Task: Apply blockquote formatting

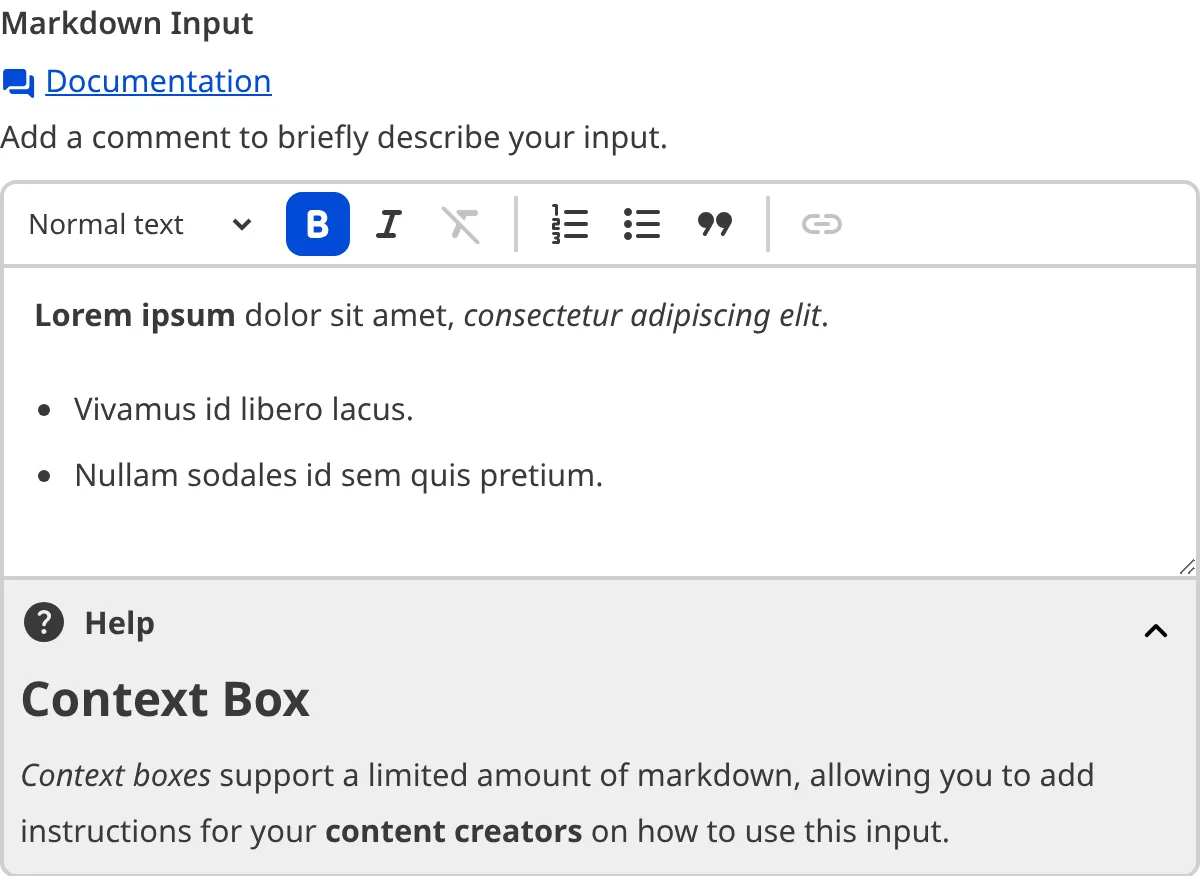Action: coord(714,224)
